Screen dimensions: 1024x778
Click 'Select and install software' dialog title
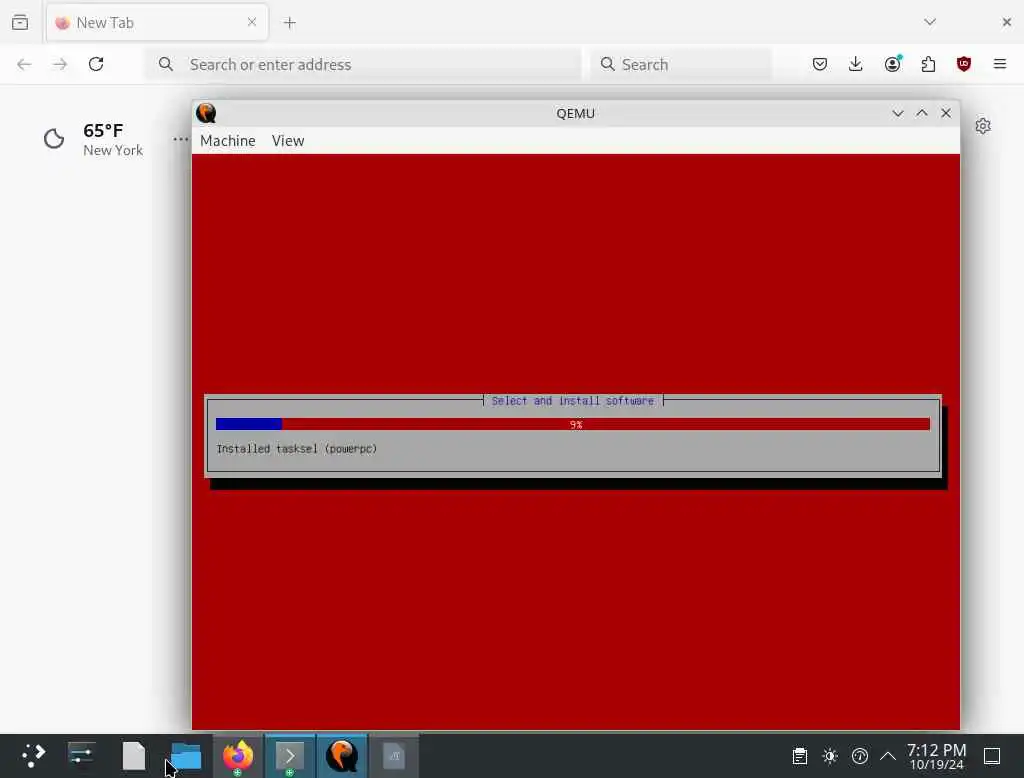point(573,400)
